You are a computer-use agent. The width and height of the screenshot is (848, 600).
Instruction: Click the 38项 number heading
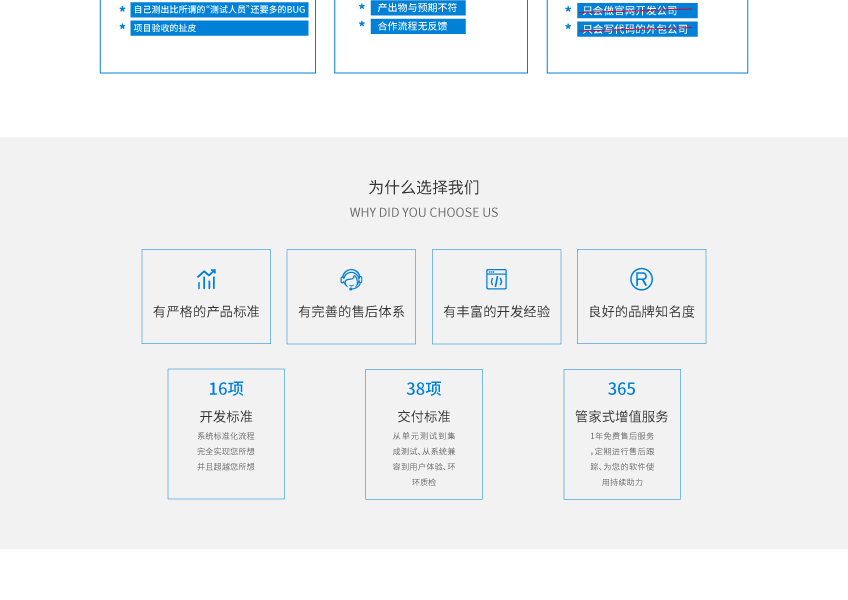(x=424, y=388)
